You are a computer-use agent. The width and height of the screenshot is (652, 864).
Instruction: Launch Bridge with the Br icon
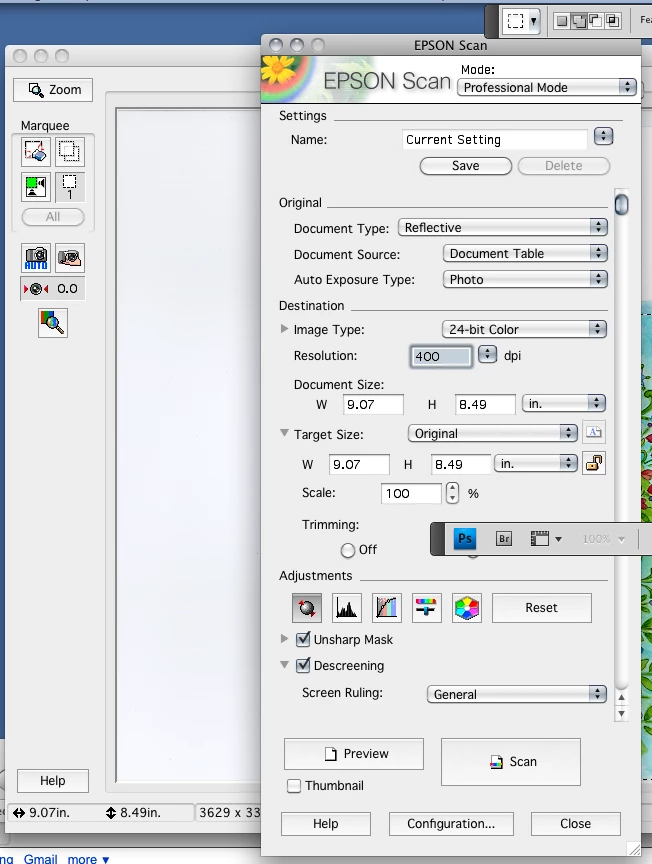pos(504,538)
